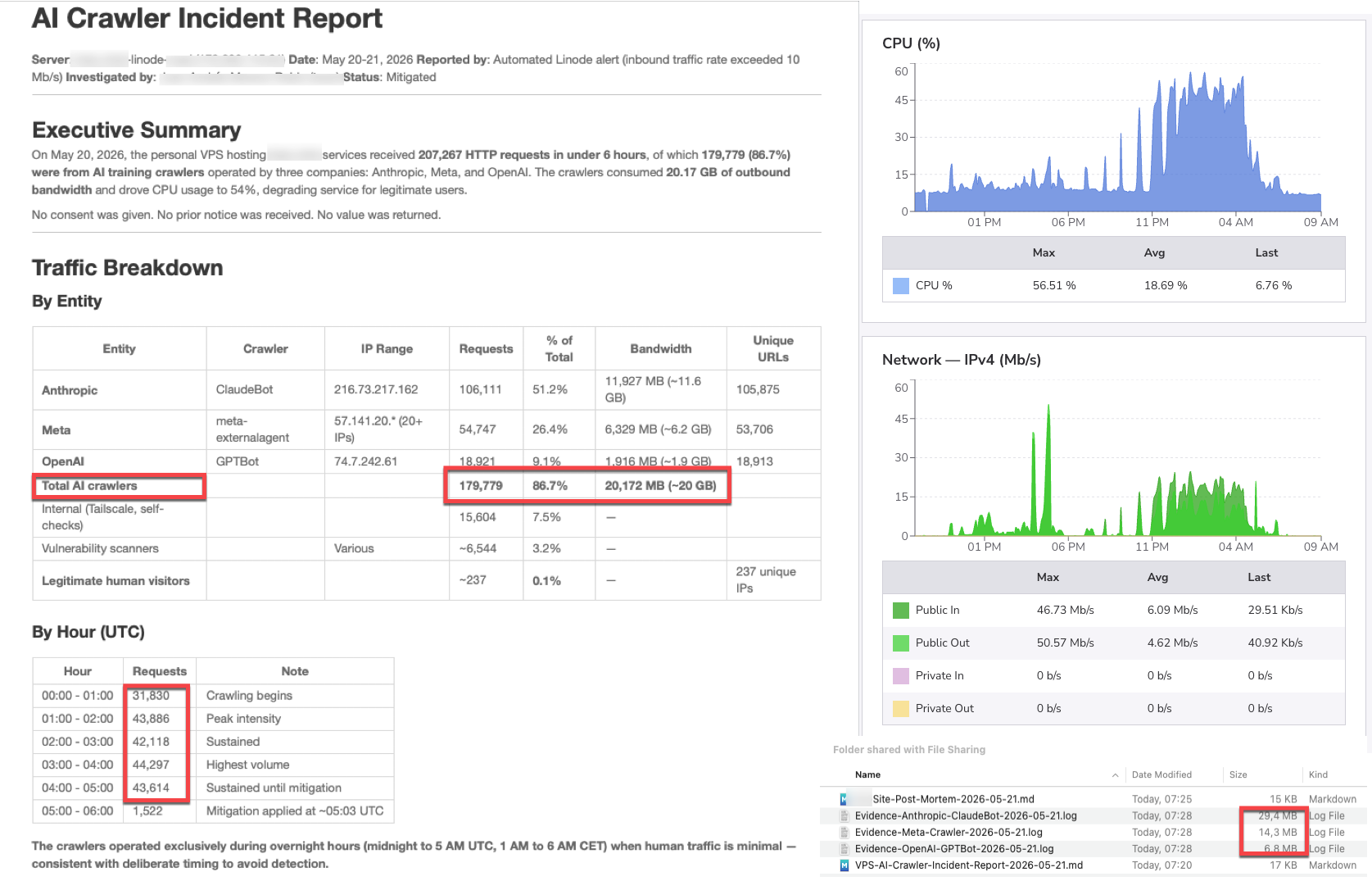Click the CPU % legend color swatch
Viewport: 1372px width, 881px height.
coord(900,285)
